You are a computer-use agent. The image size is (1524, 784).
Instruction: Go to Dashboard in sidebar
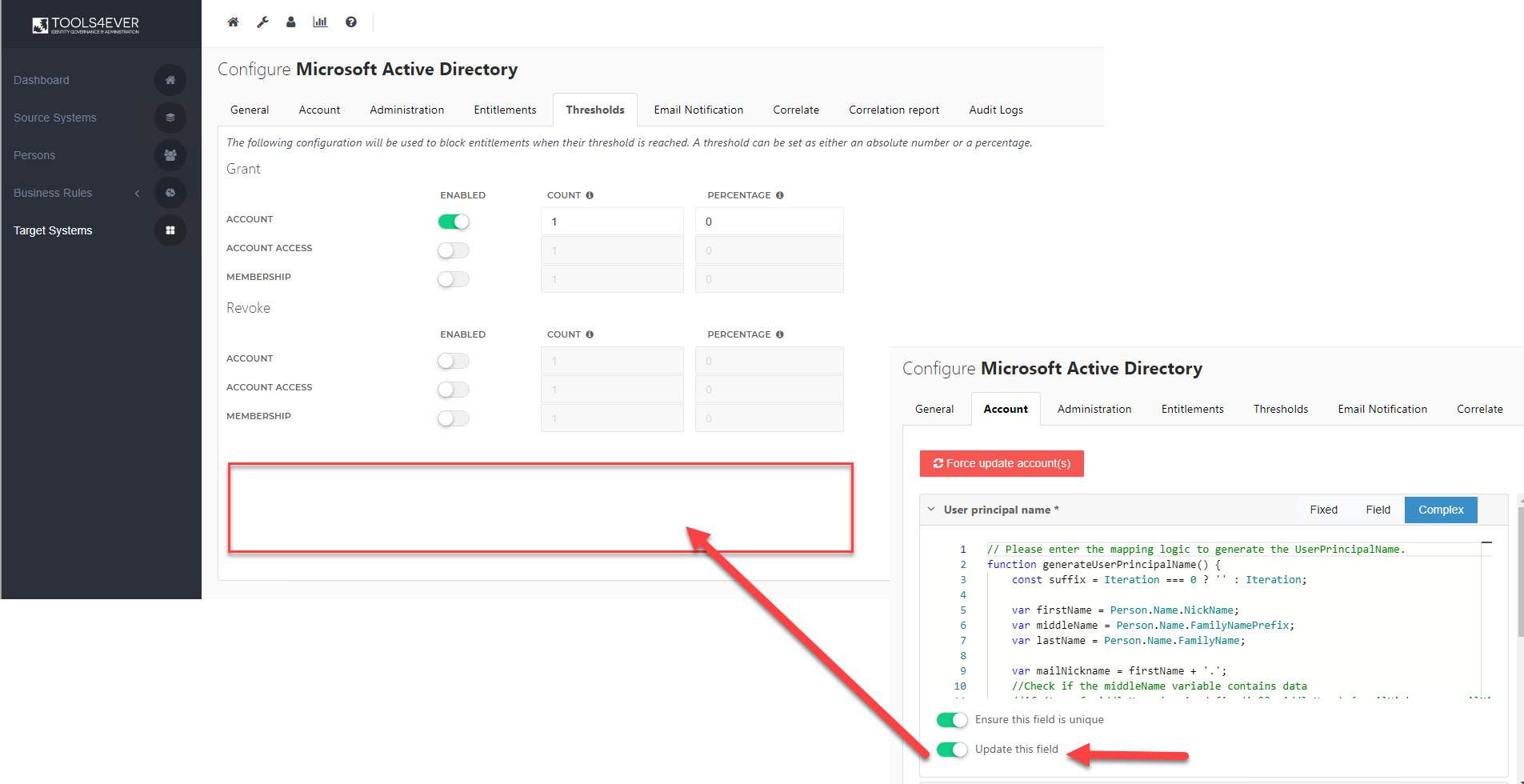pos(42,80)
